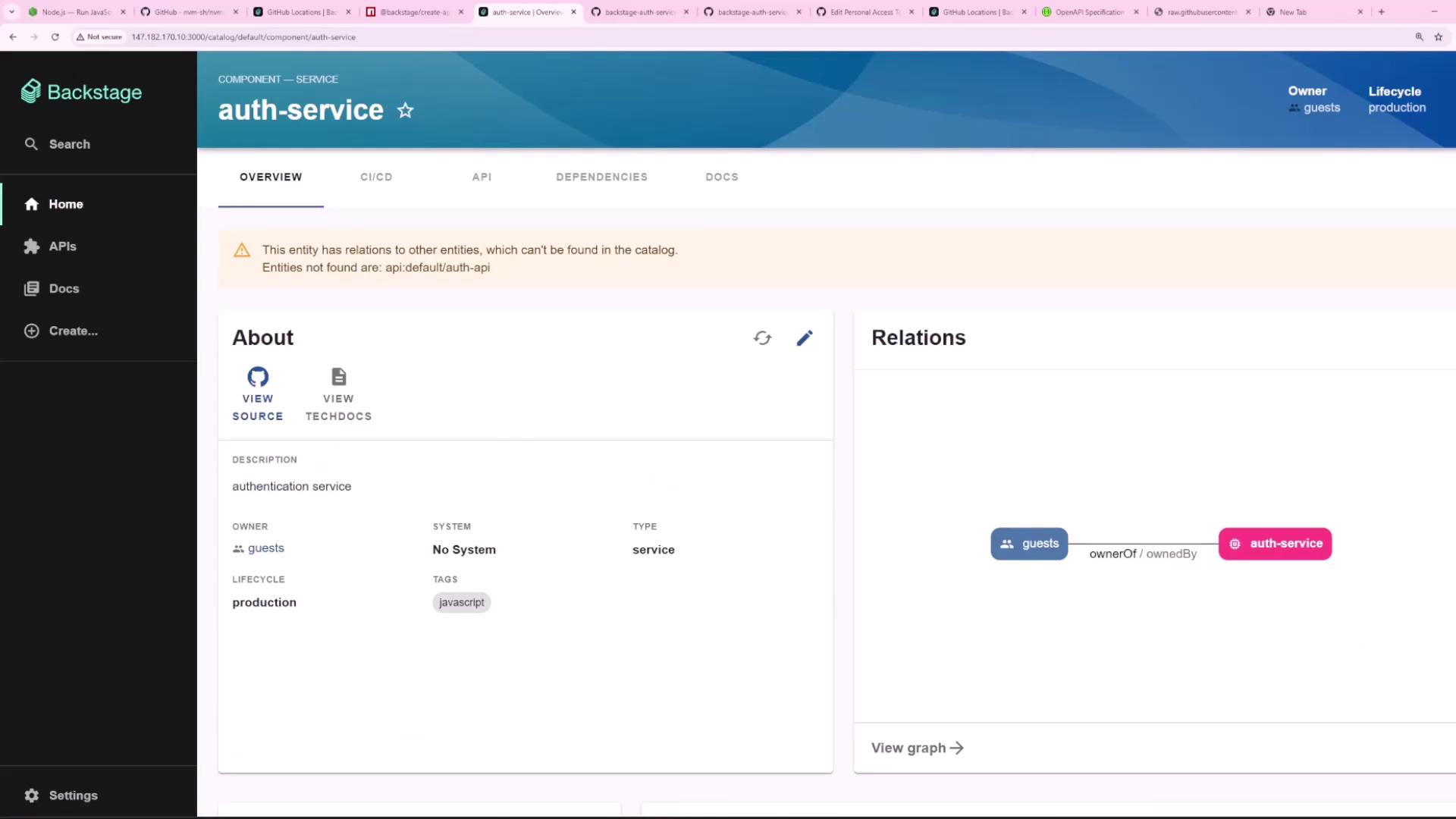Go to Home in the sidebar
This screenshot has width=1456, height=819.
click(x=53, y=204)
